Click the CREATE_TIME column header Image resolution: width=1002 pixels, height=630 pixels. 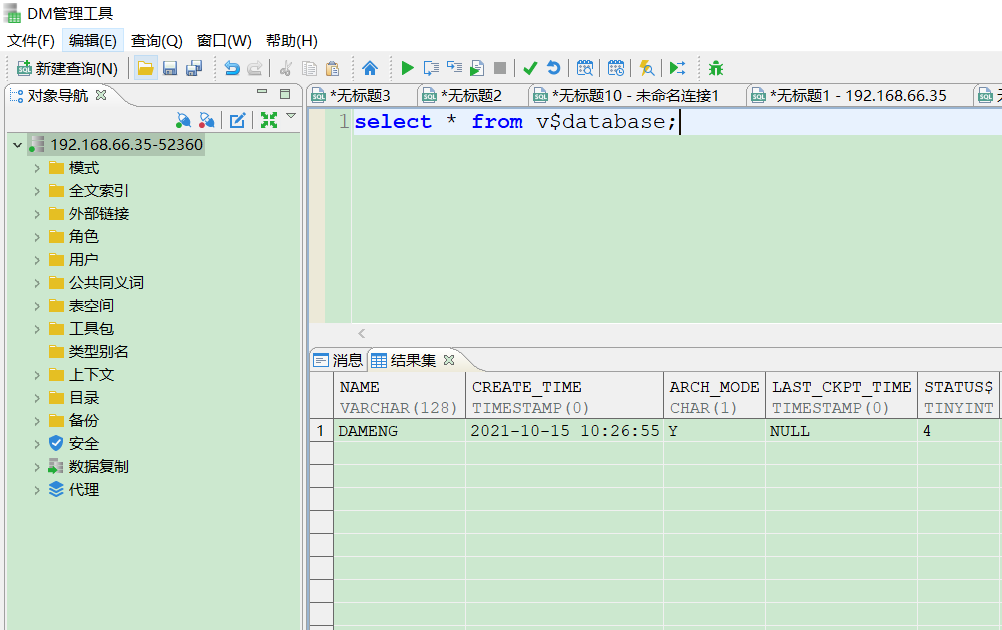[x=564, y=396]
